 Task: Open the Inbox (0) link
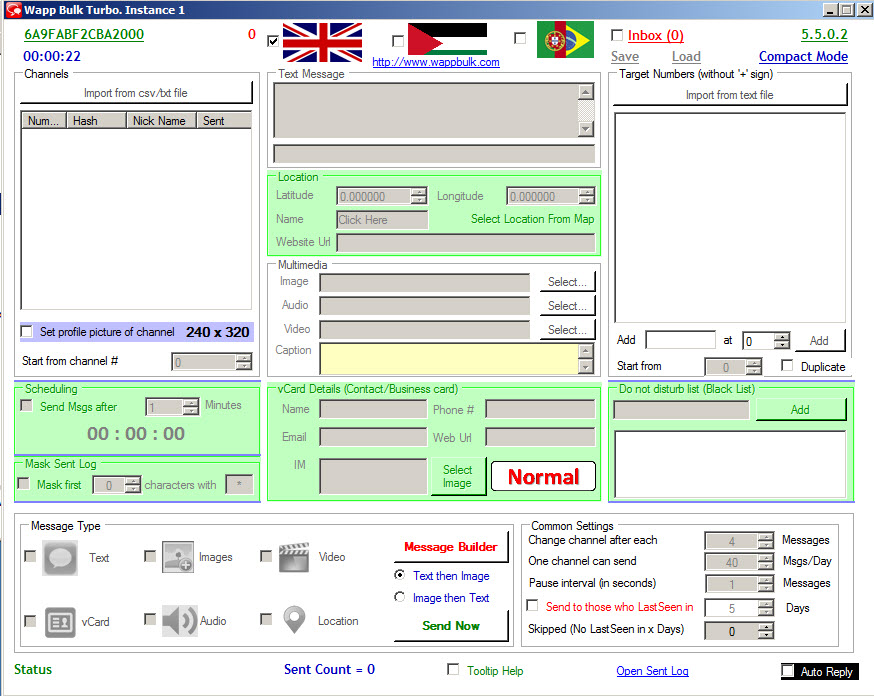656,36
